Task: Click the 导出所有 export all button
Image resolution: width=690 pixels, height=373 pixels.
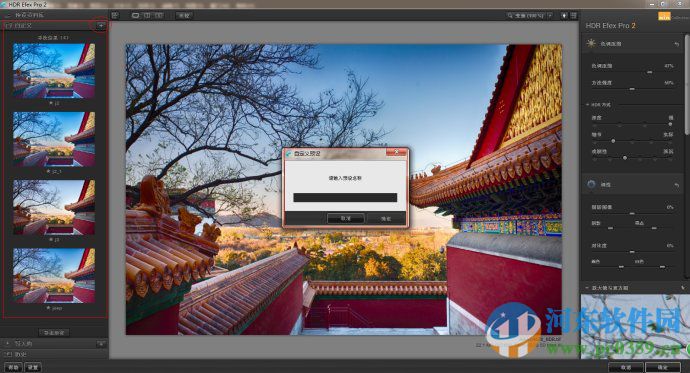Action: tap(54, 333)
